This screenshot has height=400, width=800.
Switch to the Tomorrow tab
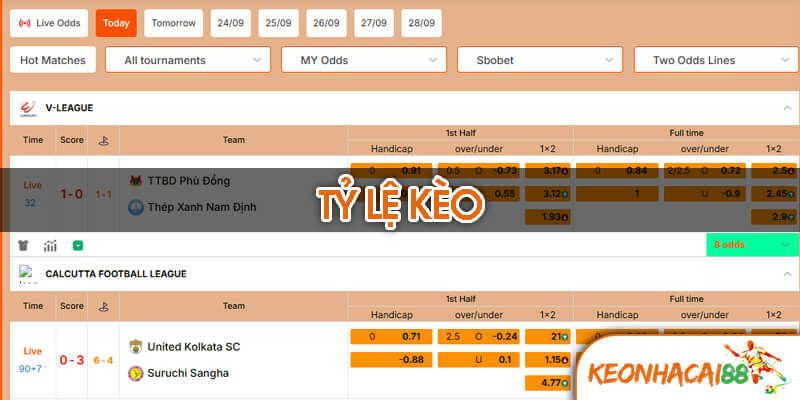[175, 22]
